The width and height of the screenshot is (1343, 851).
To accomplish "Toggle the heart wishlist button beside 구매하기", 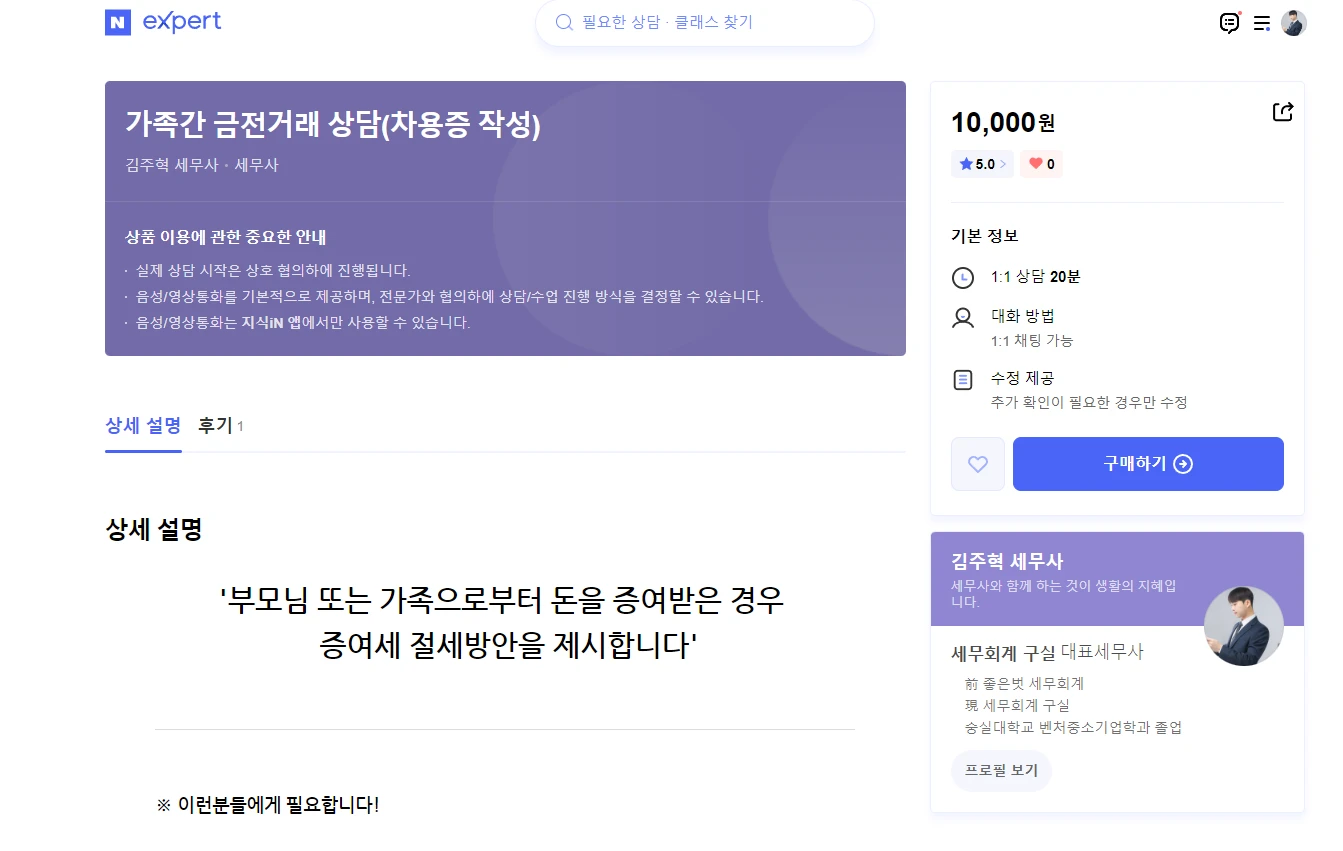I will click(977, 463).
